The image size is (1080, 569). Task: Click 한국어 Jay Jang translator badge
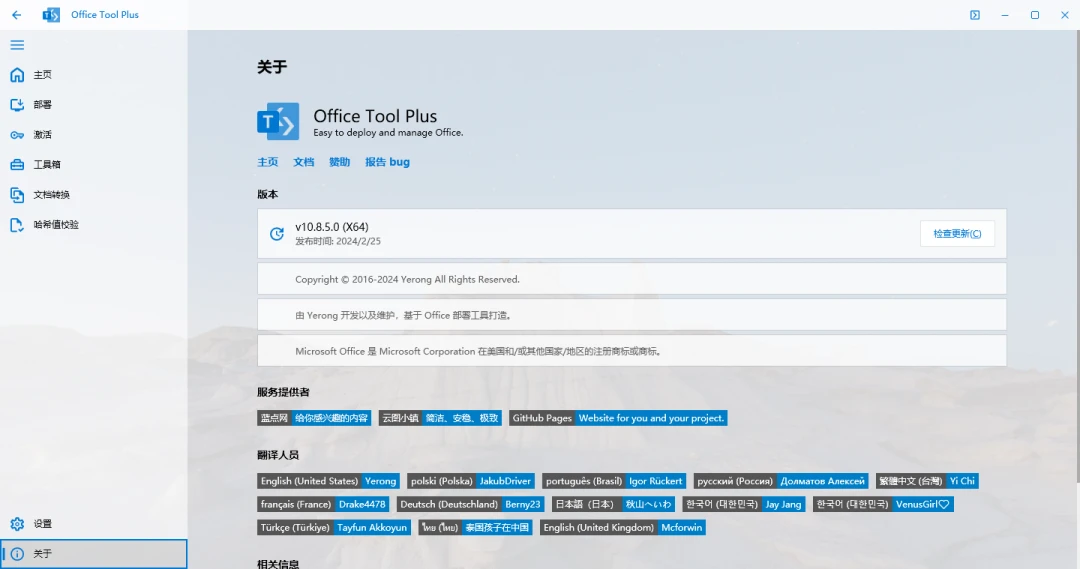[x=744, y=504]
